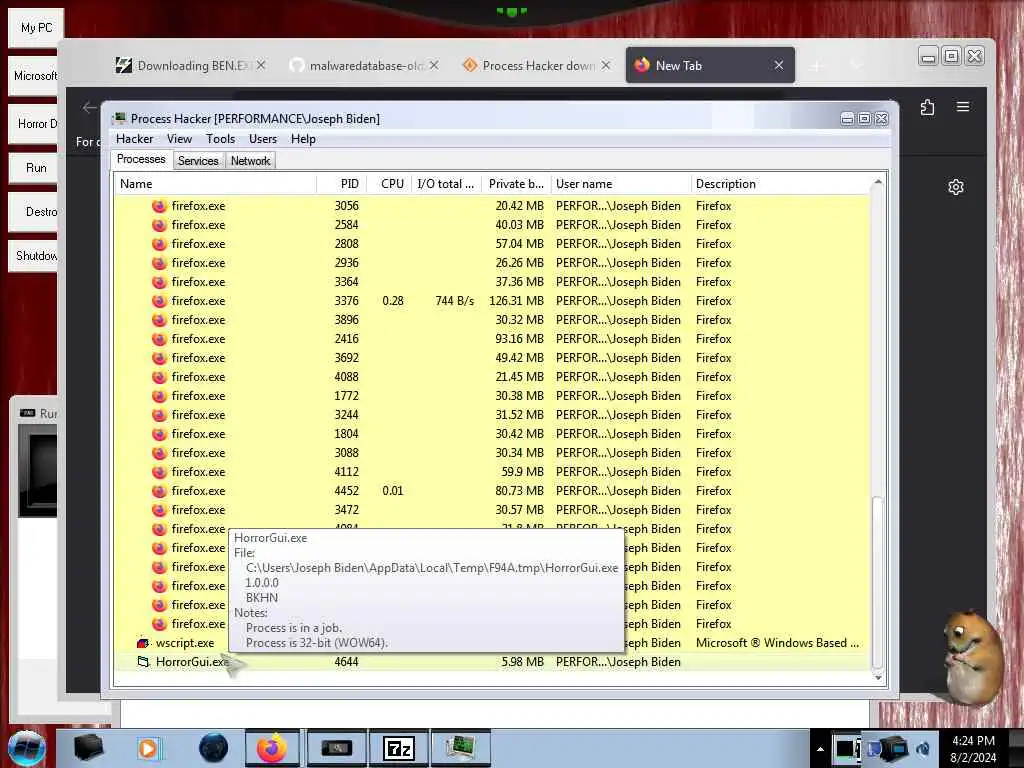Sort by the PID column header
1024x768 pixels.
tap(342, 184)
